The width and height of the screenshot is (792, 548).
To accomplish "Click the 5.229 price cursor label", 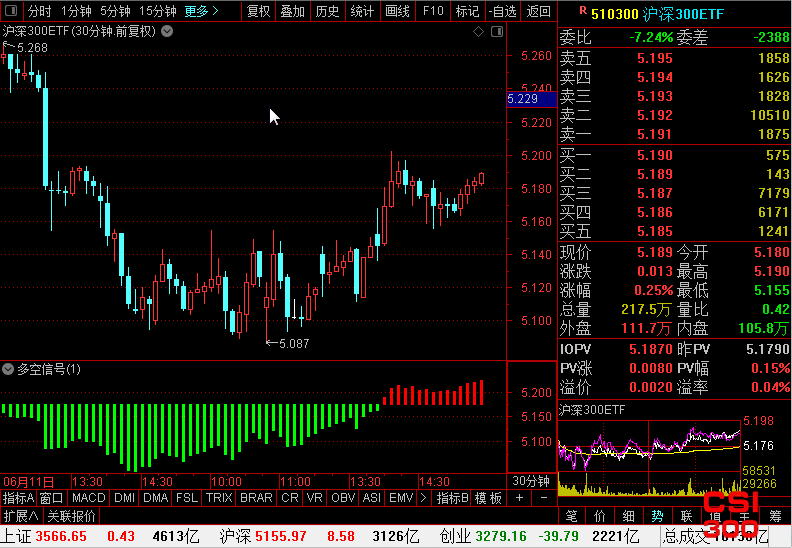I will (531, 99).
